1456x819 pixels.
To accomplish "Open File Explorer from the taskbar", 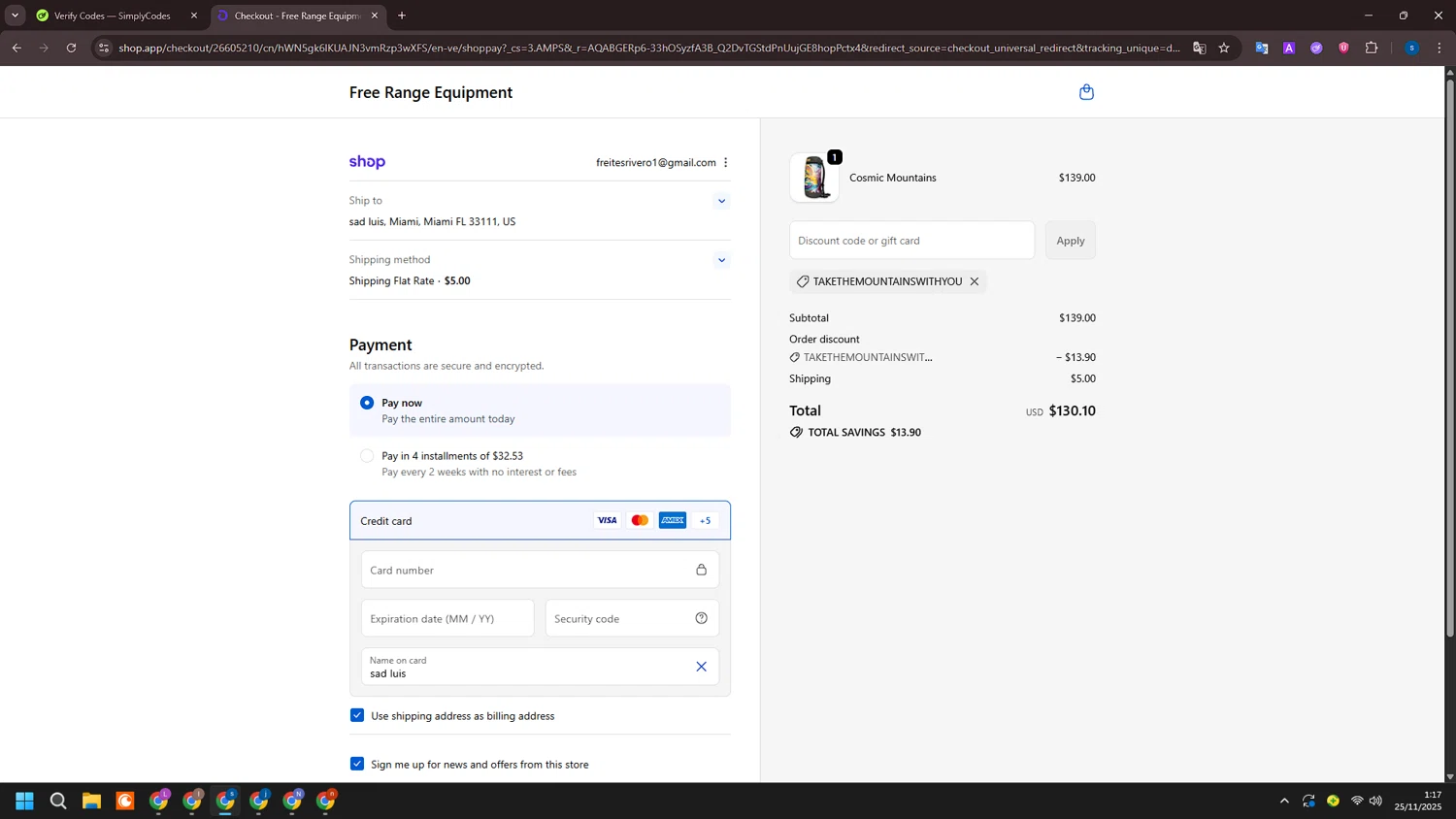I will point(91,801).
